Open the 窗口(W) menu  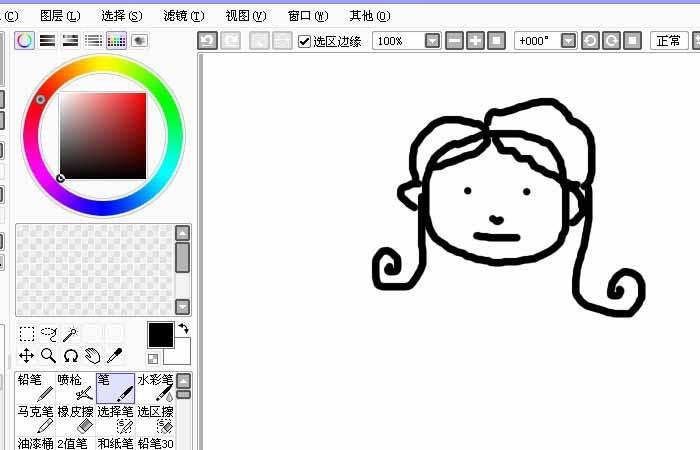(308, 16)
